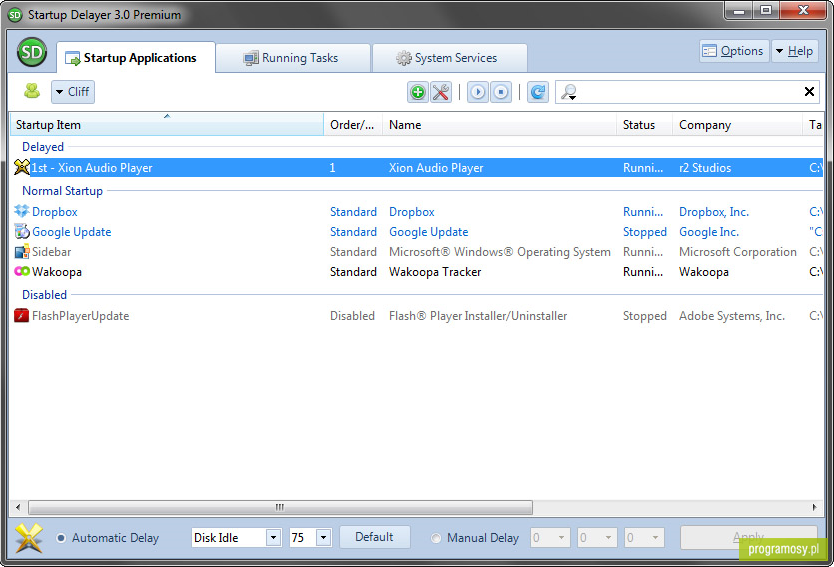Refresh the startup list
The height and width of the screenshot is (567, 834).
538,92
